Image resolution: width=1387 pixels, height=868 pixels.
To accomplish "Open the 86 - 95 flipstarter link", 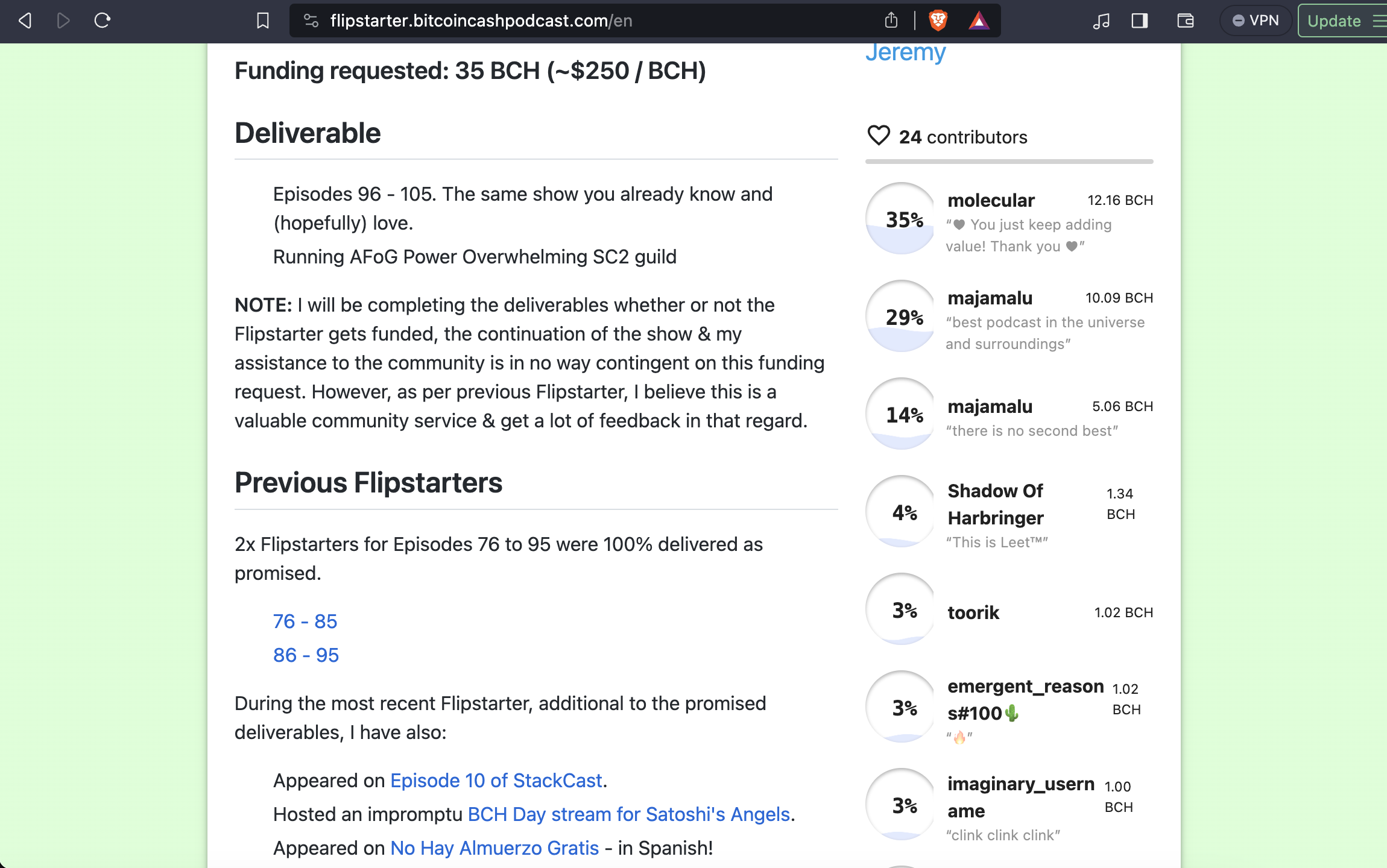I will click(306, 655).
